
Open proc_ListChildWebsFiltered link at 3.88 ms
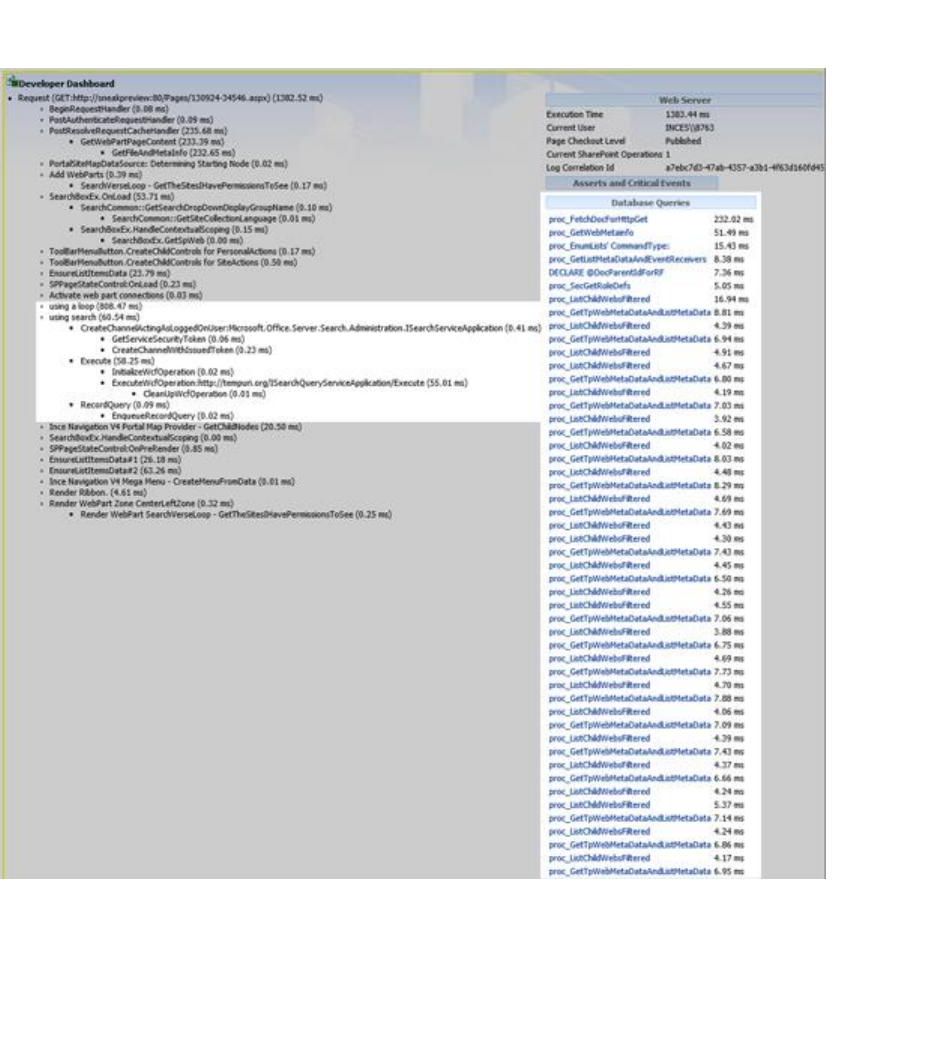tap(599, 632)
